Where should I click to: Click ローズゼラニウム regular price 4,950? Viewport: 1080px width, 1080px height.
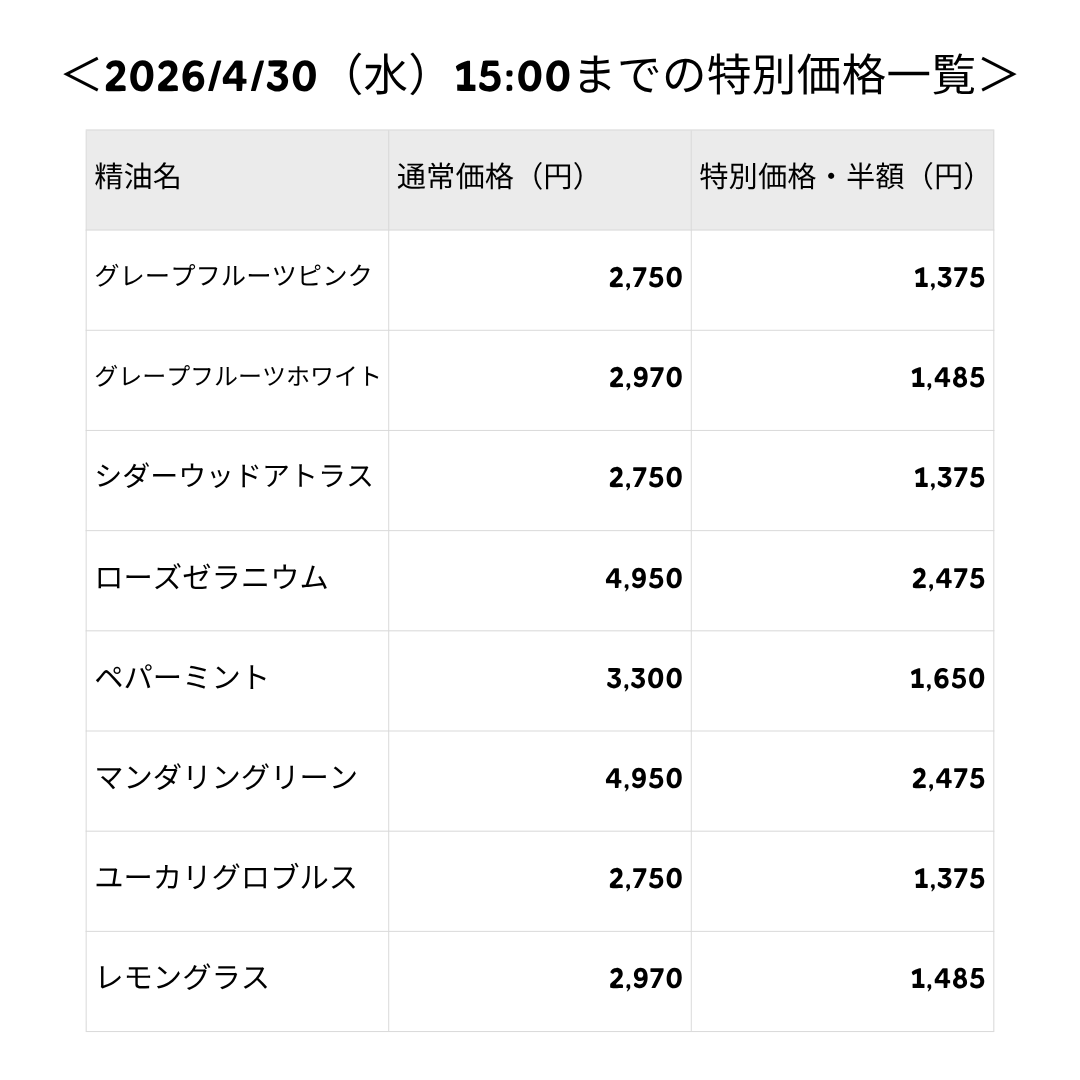pos(644,579)
